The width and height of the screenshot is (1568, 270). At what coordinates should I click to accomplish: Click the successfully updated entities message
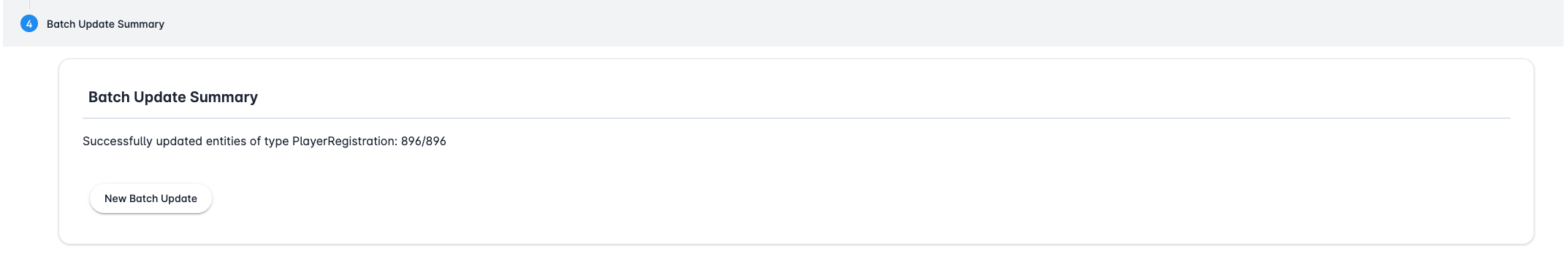[x=264, y=141]
